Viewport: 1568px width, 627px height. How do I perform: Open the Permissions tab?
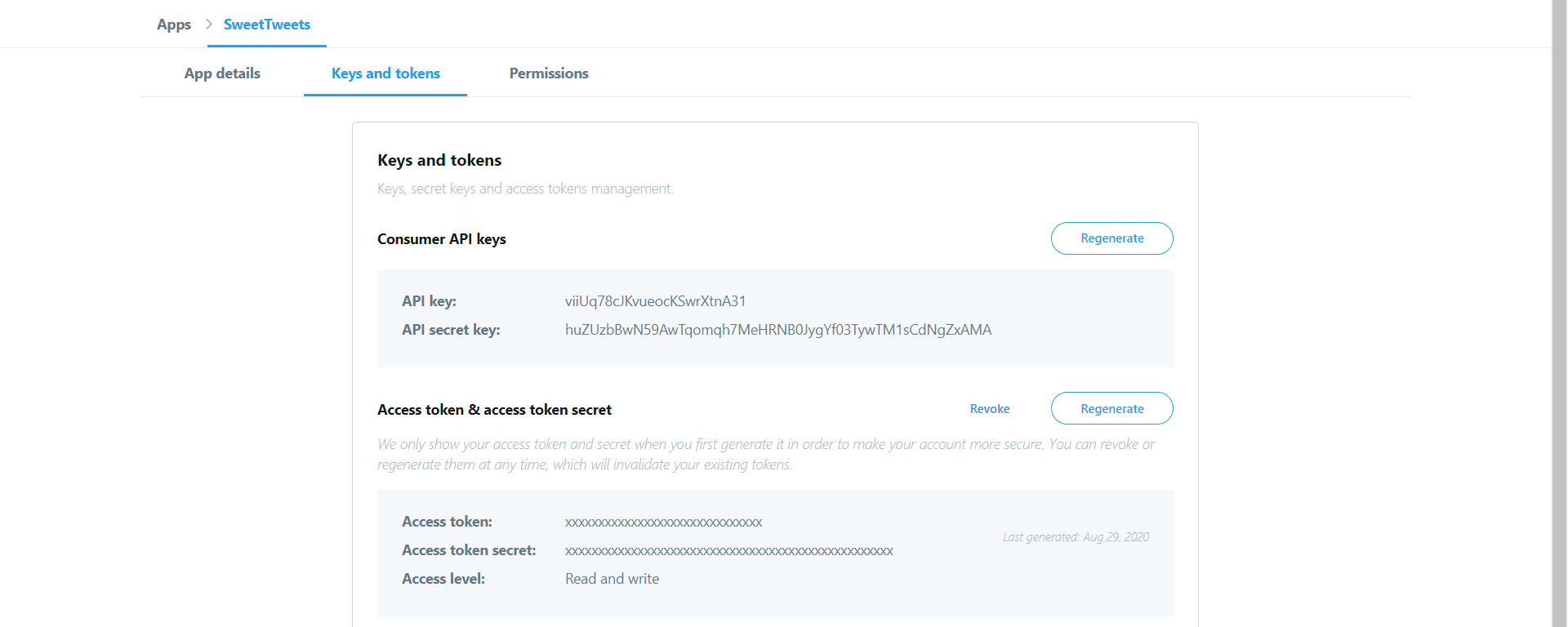tap(548, 73)
